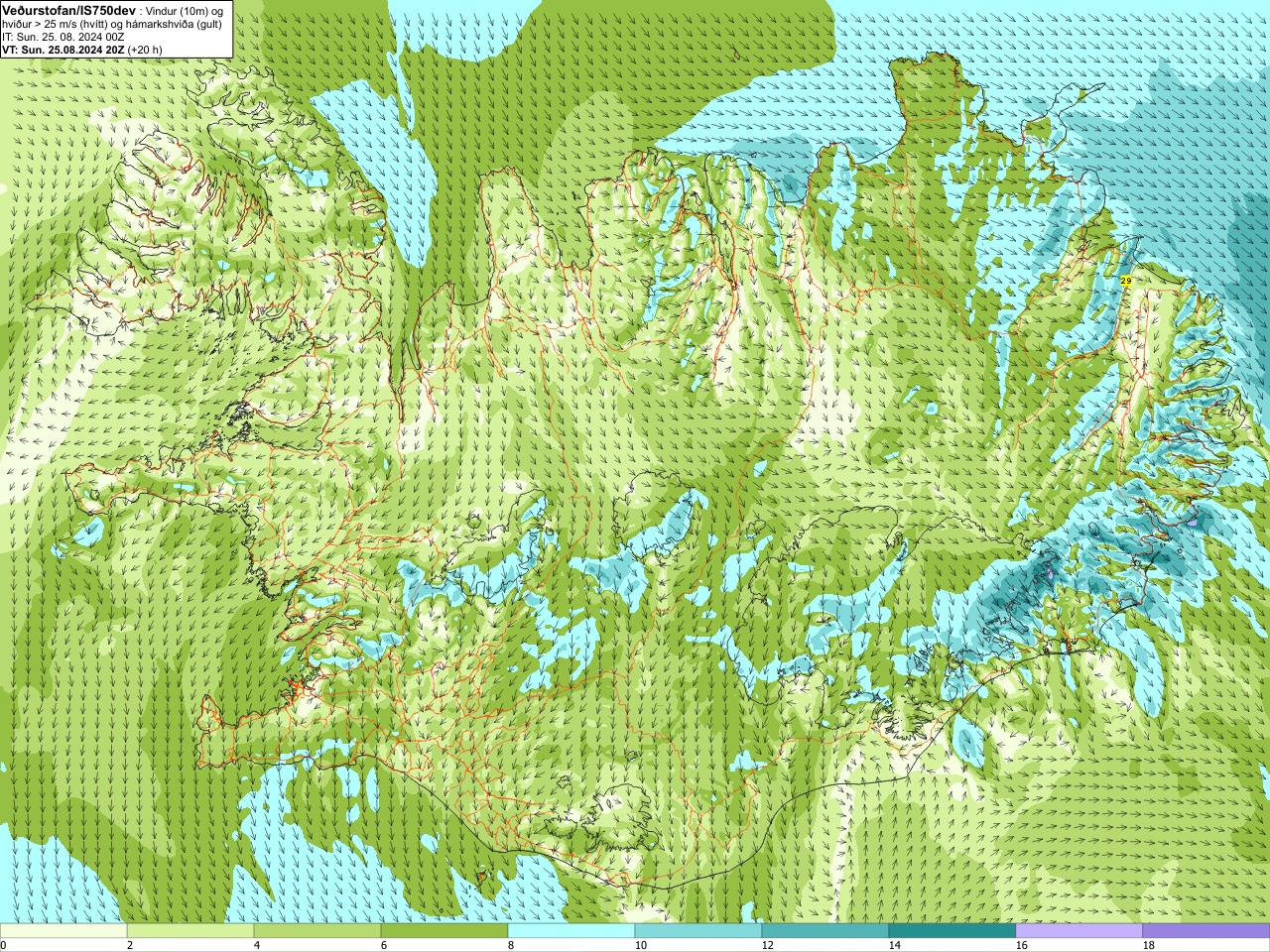Select the 6–8 m/s dark green legend swatch

(444, 931)
